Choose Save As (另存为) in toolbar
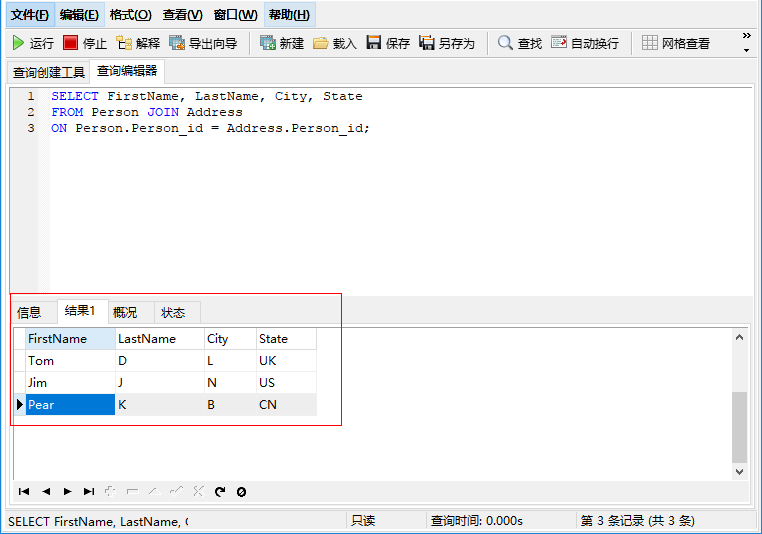The height and width of the screenshot is (534, 762). coord(447,43)
